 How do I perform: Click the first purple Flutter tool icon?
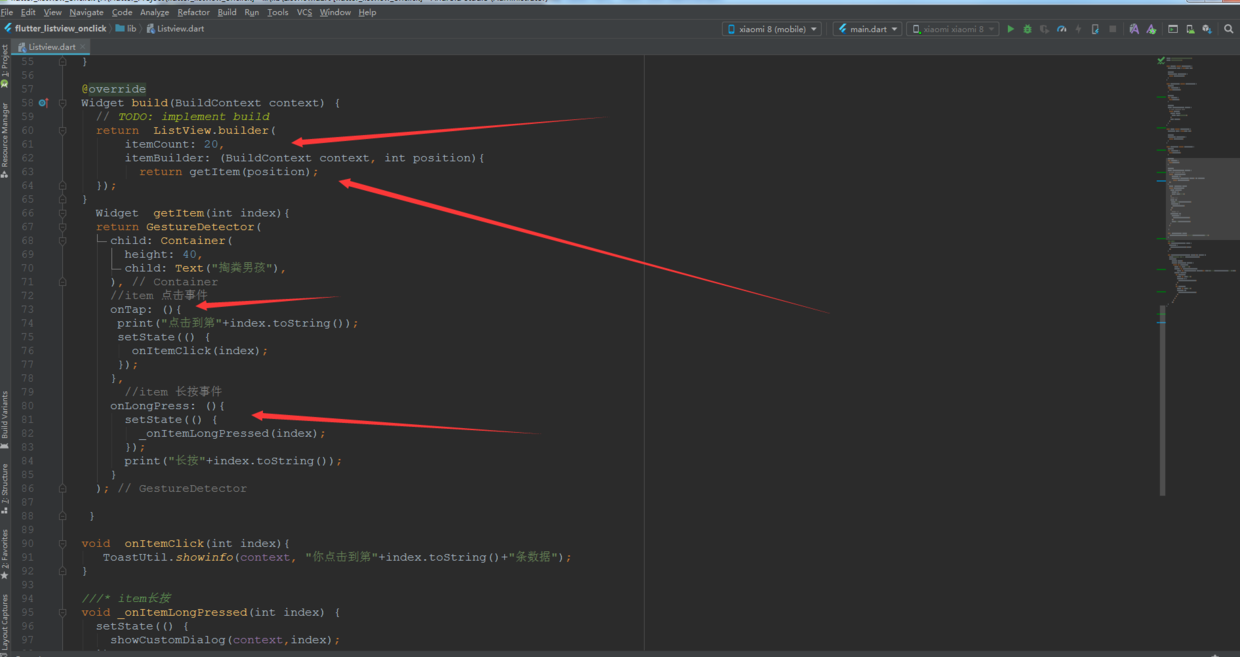tap(1134, 29)
